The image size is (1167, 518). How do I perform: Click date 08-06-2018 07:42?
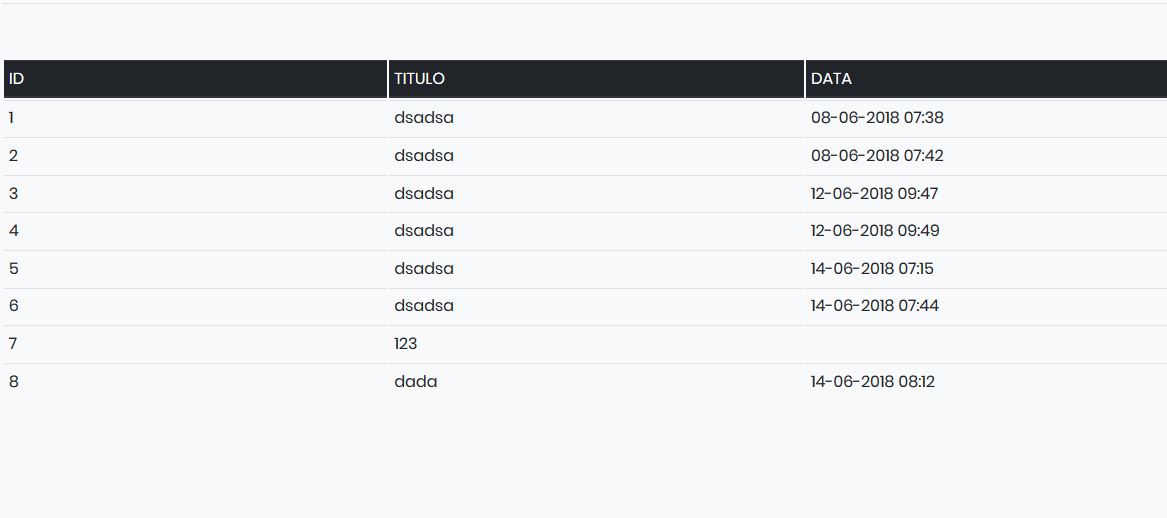(x=877, y=156)
